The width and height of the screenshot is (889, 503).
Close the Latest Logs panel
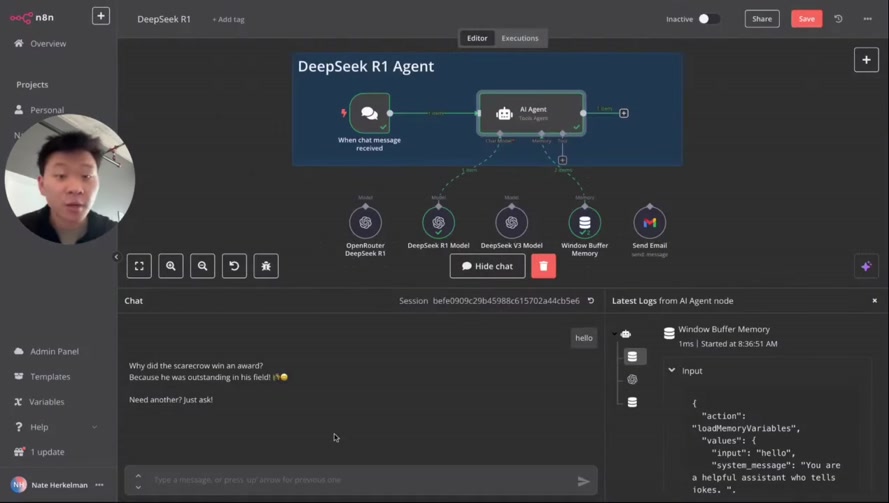(874, 301)
